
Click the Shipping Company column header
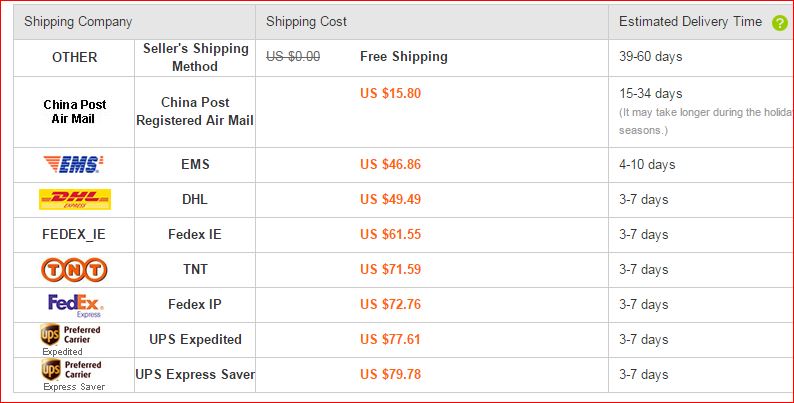[78, 22]
